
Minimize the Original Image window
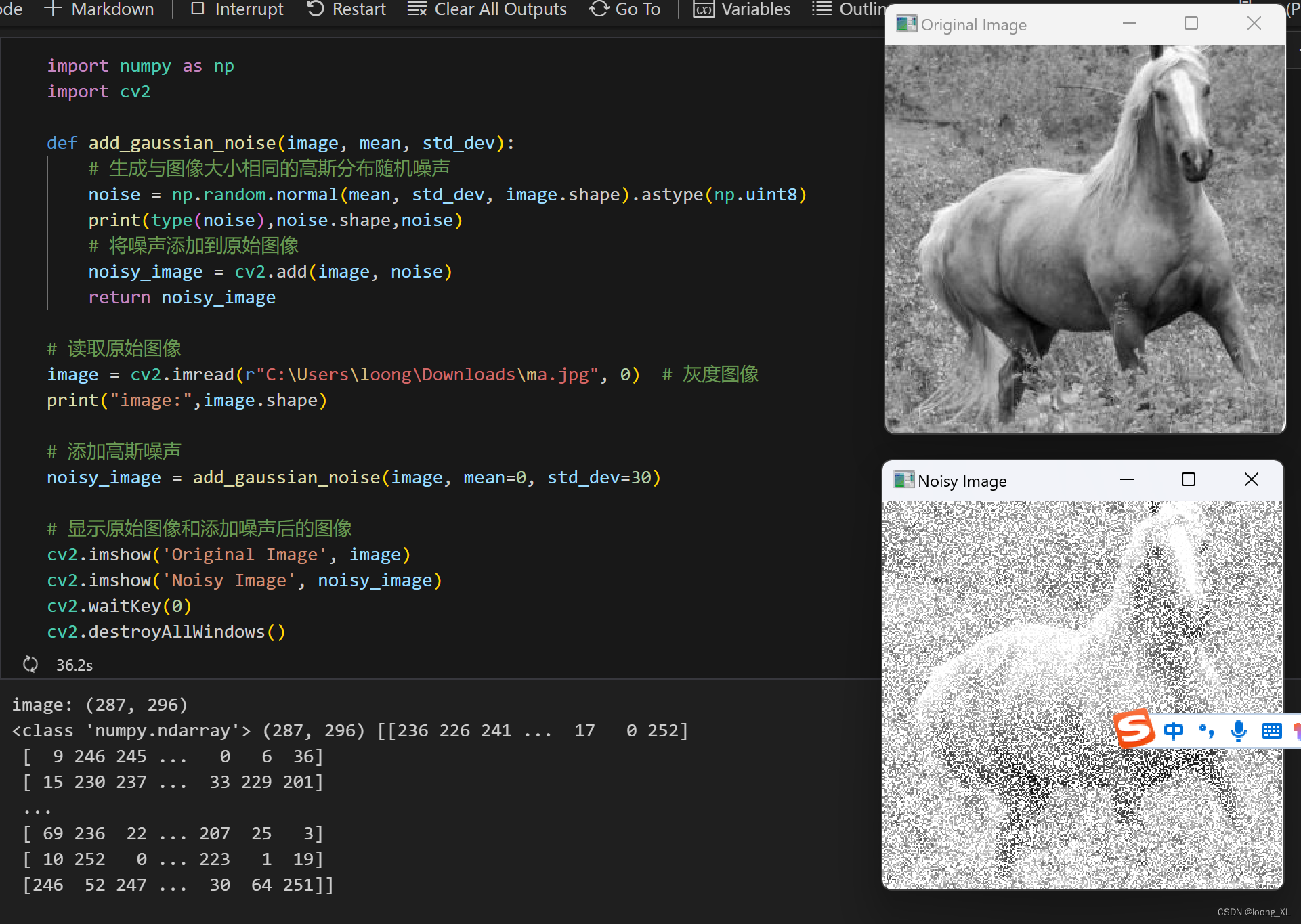[x=1129, y=24]
